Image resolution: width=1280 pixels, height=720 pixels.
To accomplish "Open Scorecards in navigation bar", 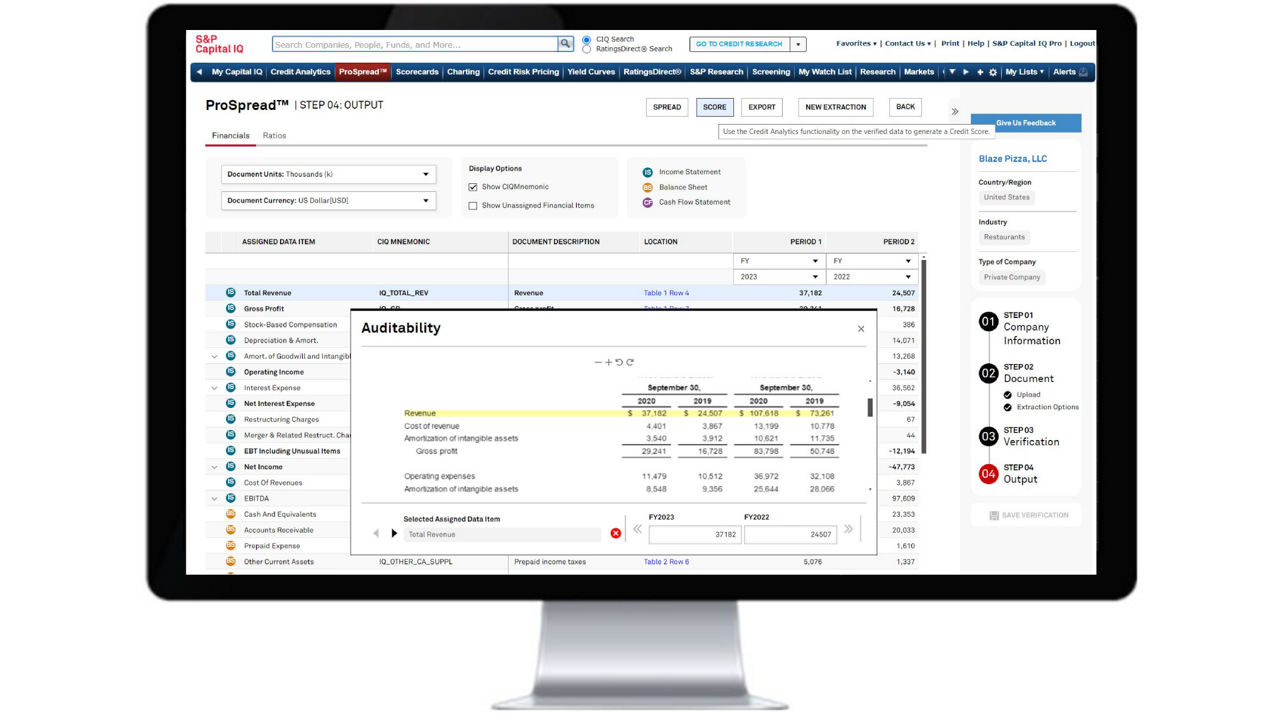I will pyautogui.click(x=417, y=72).
